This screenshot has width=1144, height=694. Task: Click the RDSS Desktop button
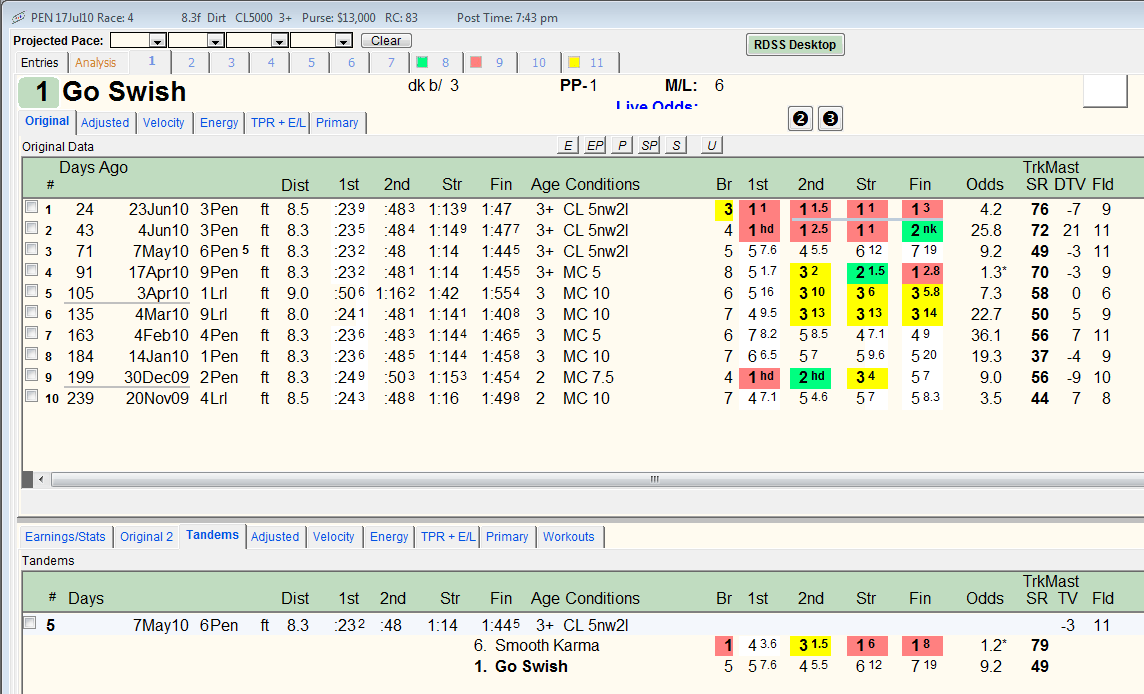795,45
